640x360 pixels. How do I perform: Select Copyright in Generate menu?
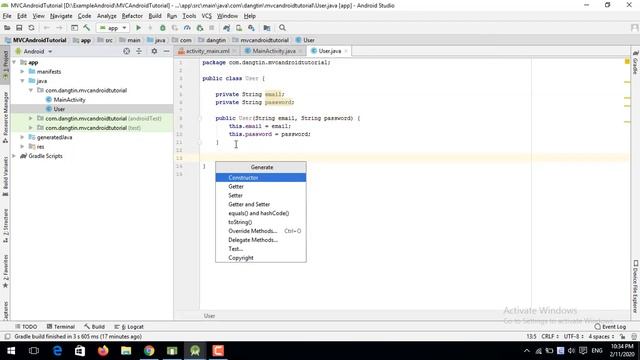(x=261, y=258)
